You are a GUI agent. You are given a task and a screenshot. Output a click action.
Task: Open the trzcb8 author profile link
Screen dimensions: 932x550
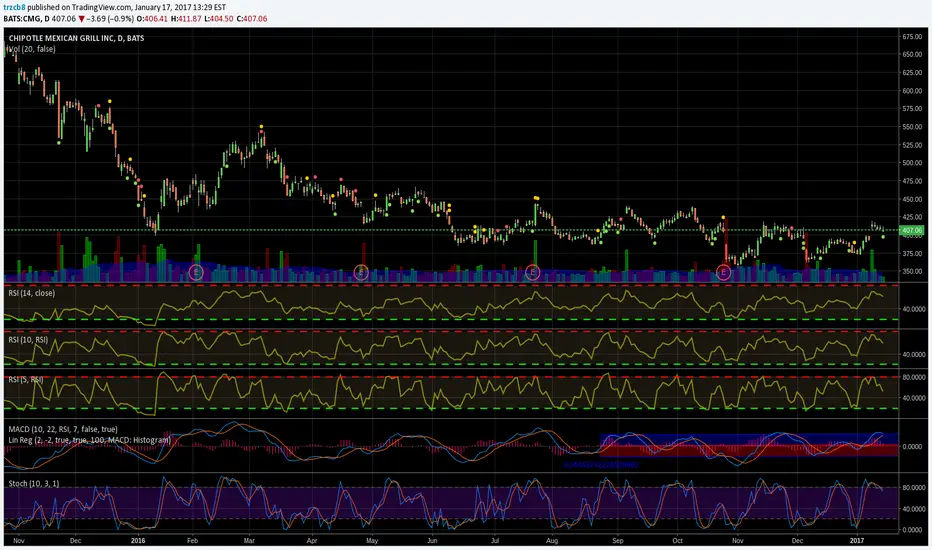[14, 8]
